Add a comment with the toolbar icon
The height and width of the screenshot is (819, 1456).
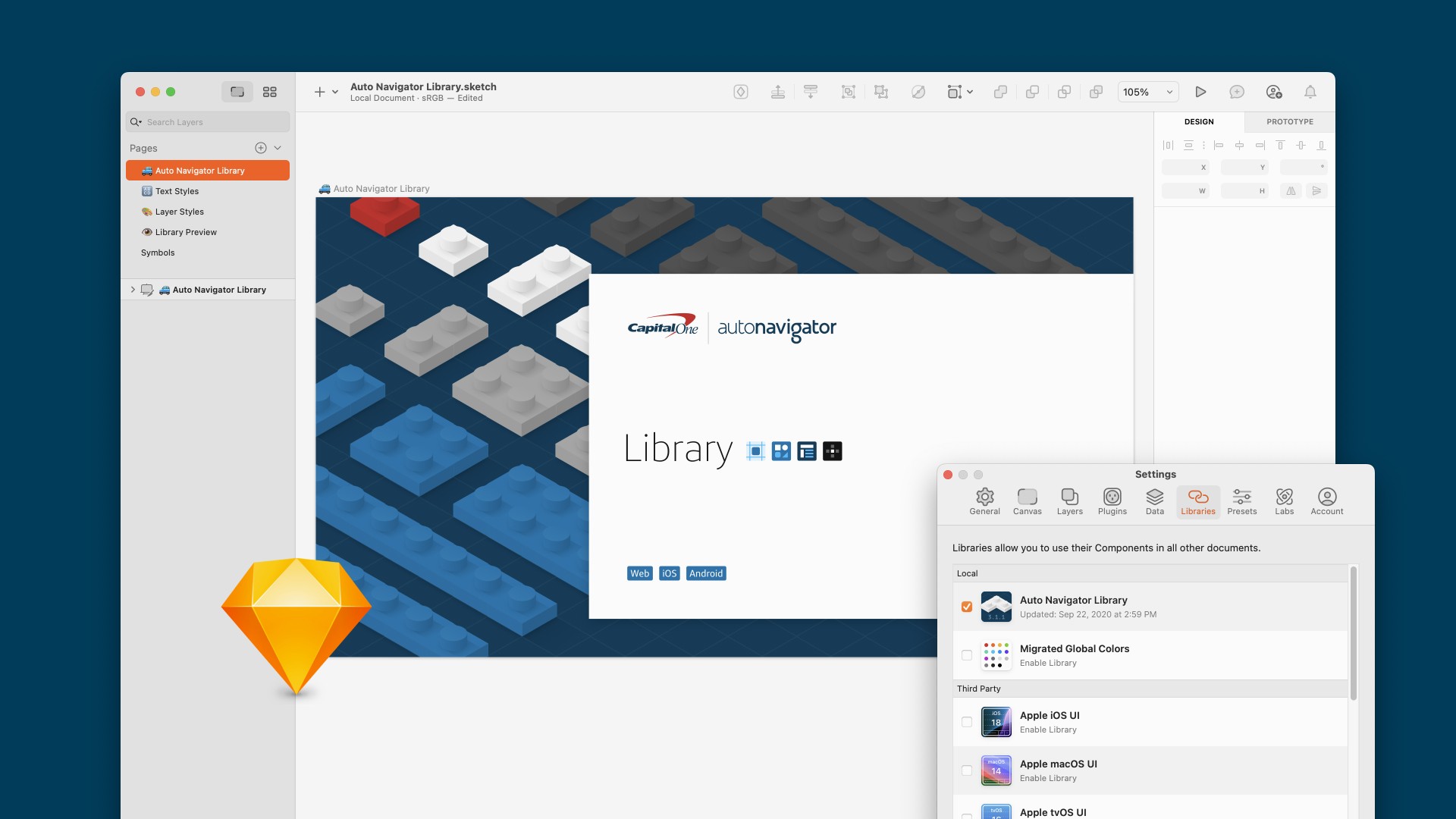[1237, 92]
